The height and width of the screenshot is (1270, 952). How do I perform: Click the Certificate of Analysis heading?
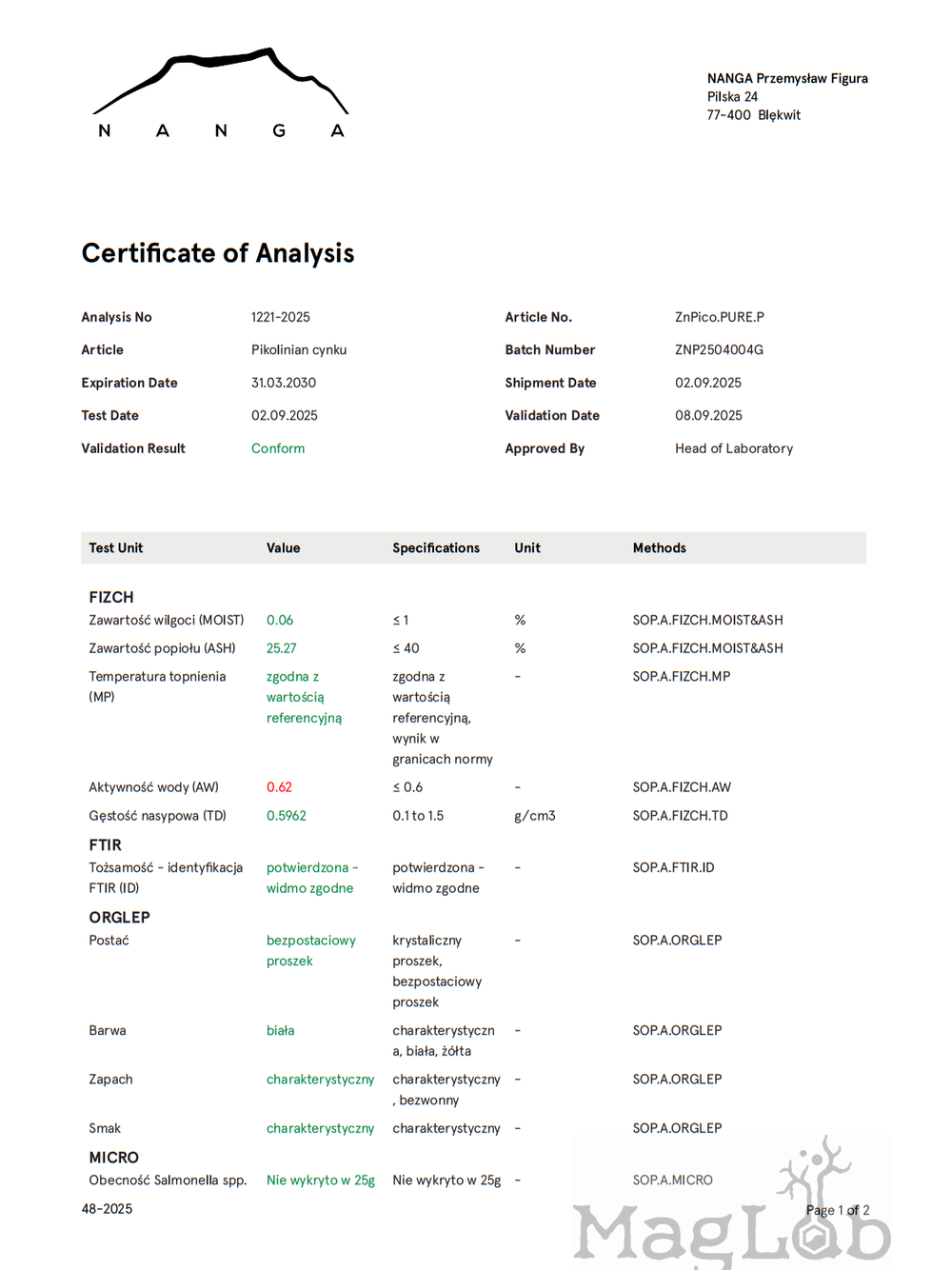pos(218,253)
